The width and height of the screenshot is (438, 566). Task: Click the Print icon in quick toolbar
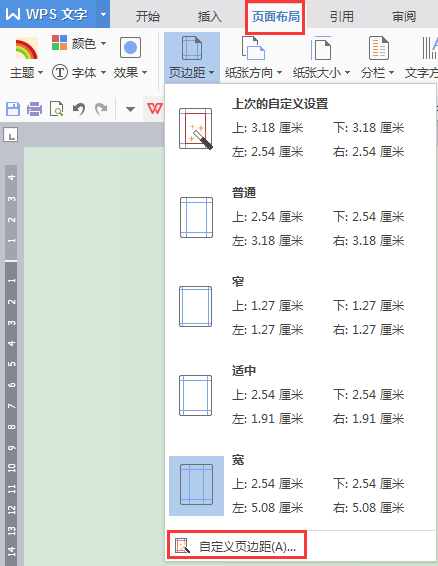[x=35, y=109]
